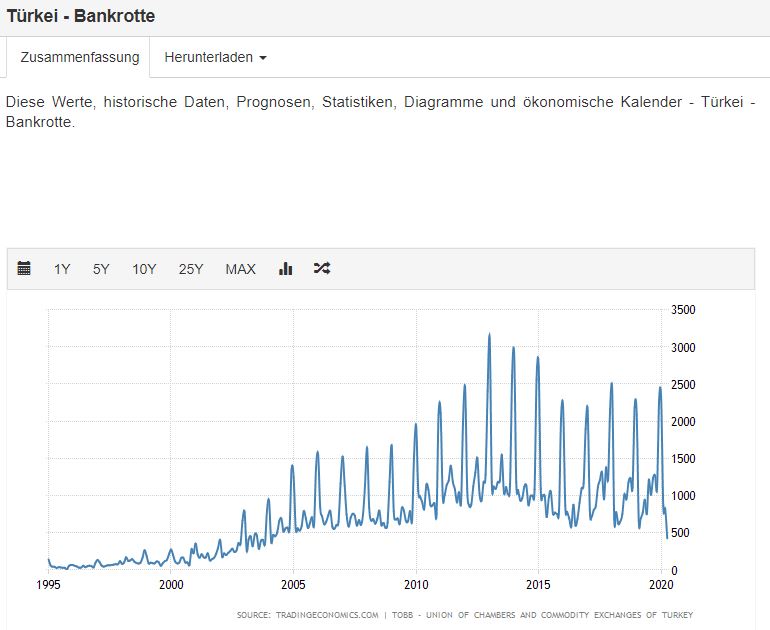
Task: Select the 1Y time range
Action: (x=62, y=269)
